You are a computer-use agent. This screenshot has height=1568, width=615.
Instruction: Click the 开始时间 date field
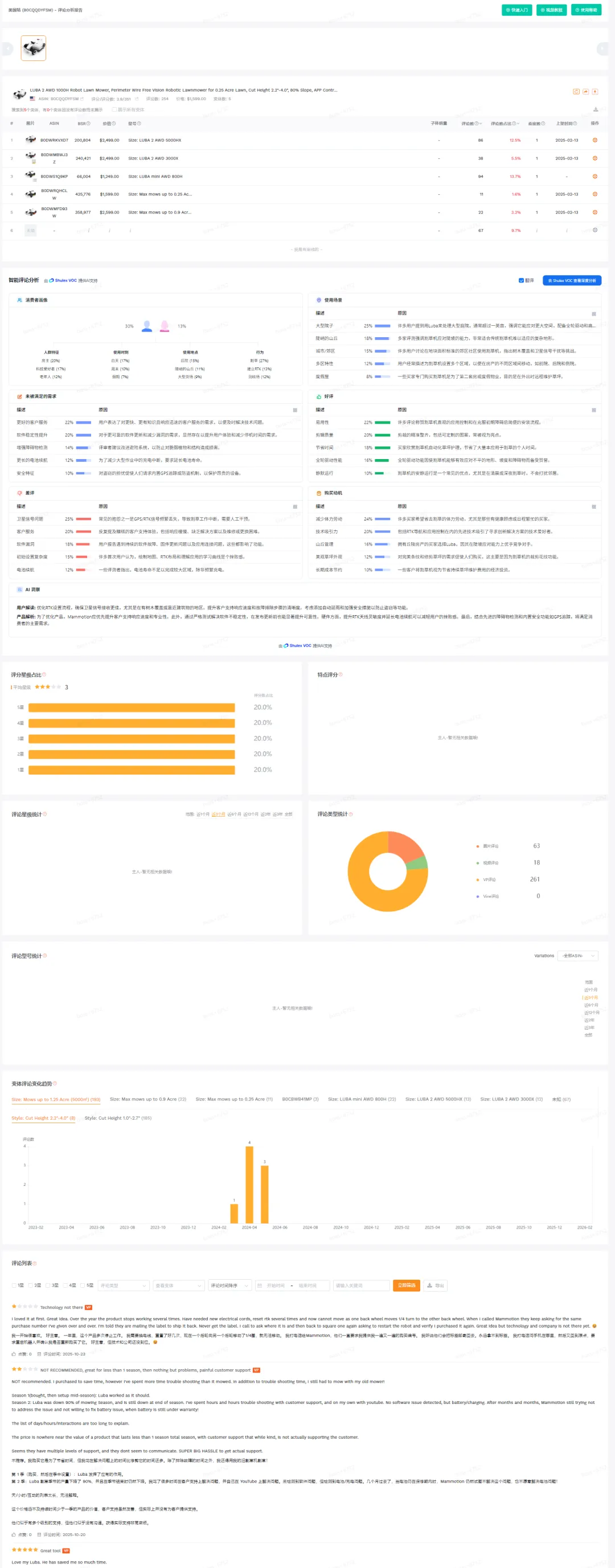click(275, 1285)
